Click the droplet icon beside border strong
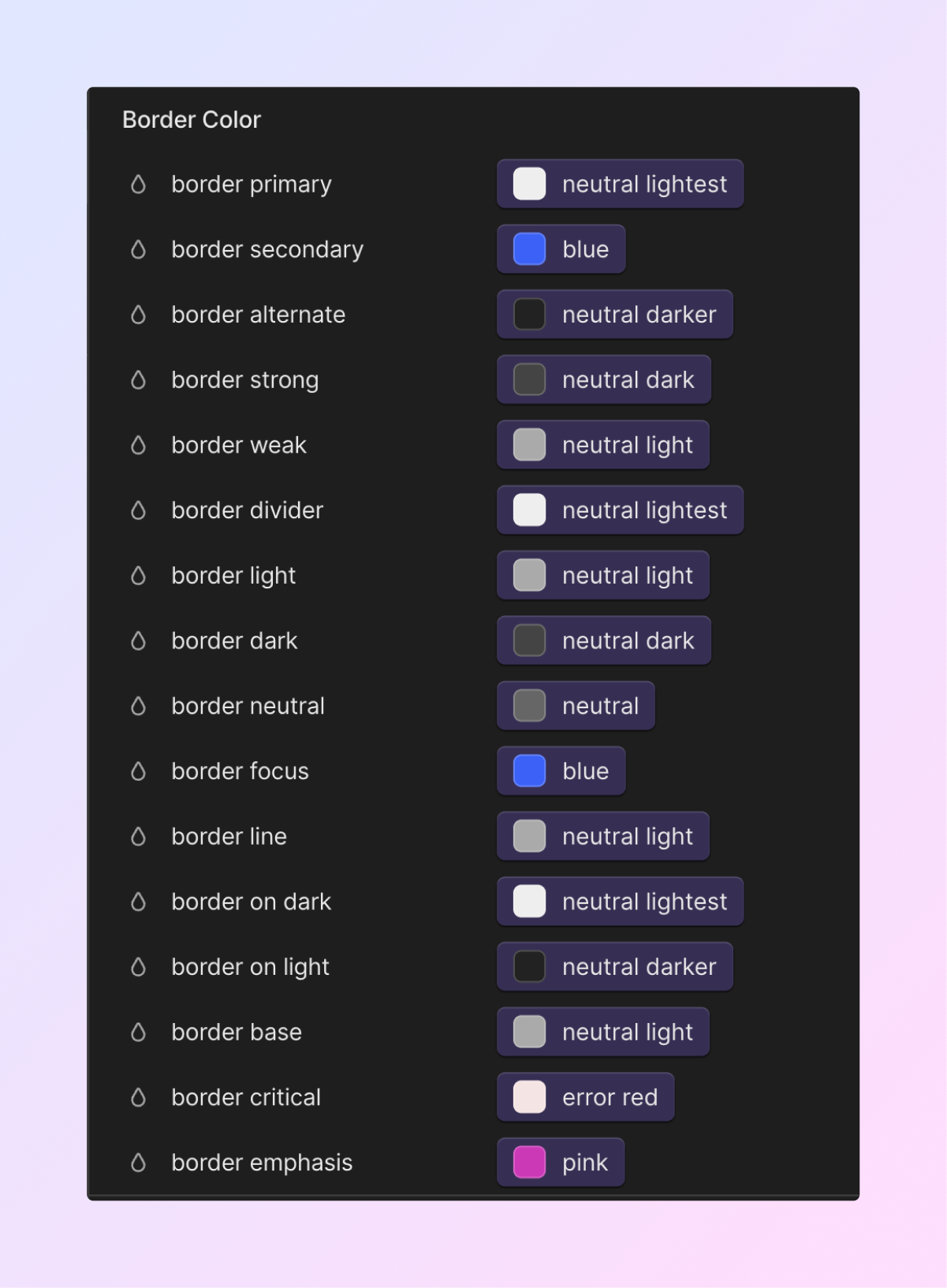 pos(138,380)
